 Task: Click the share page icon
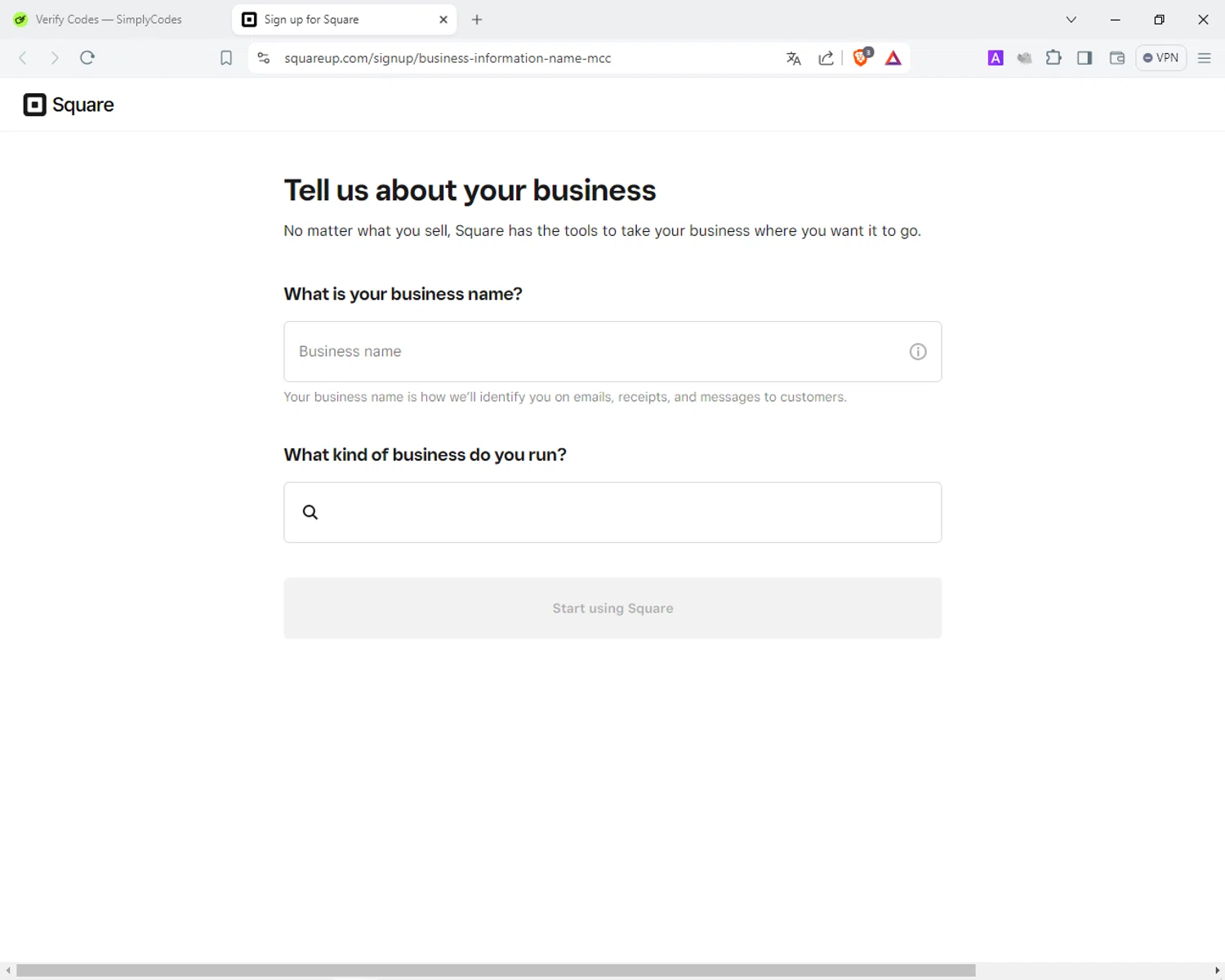click(826, 58)
